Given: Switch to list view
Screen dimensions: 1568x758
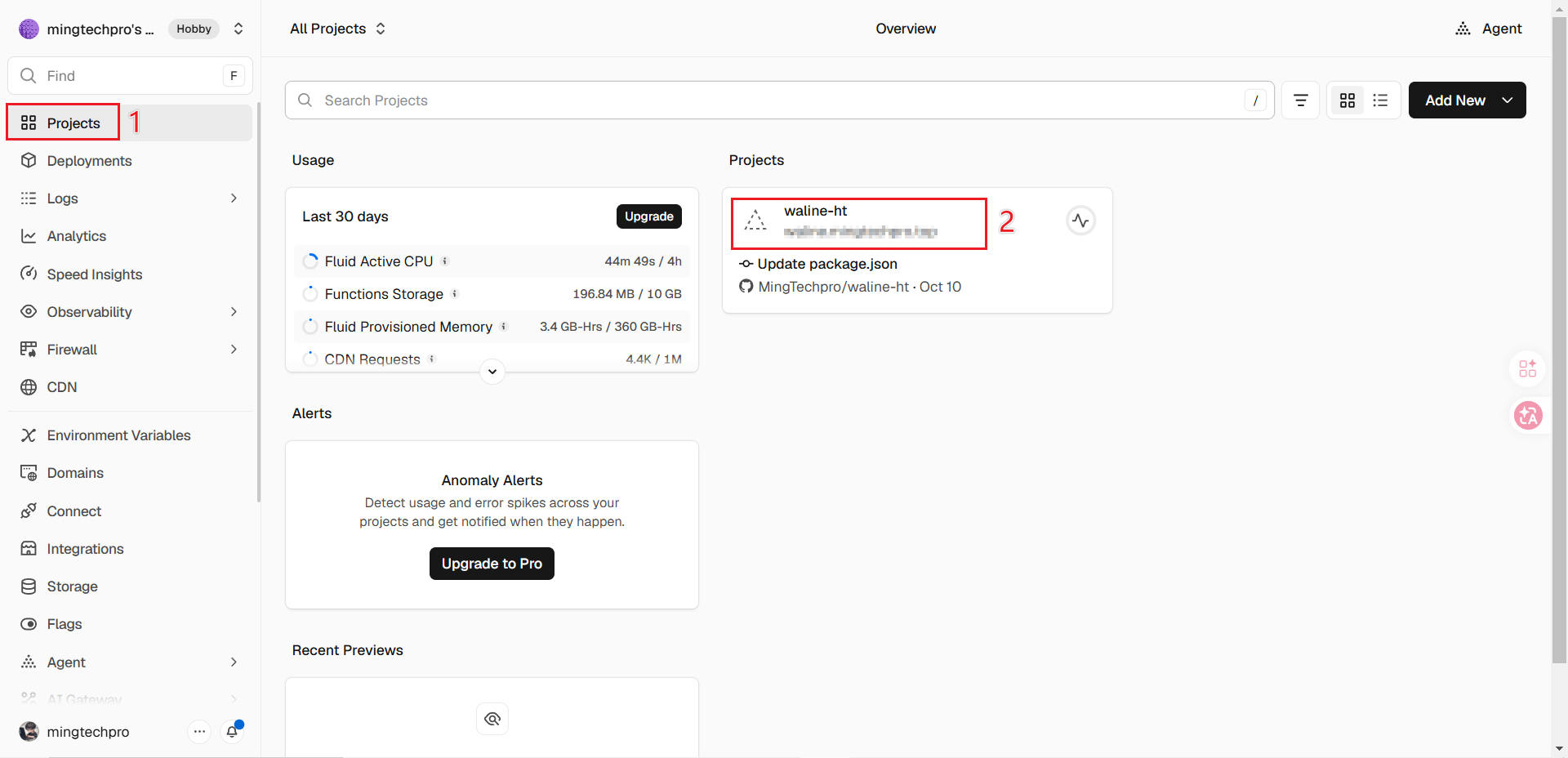Looking at the screenshot, I should pyautogui.click(x=1380, y=100).
